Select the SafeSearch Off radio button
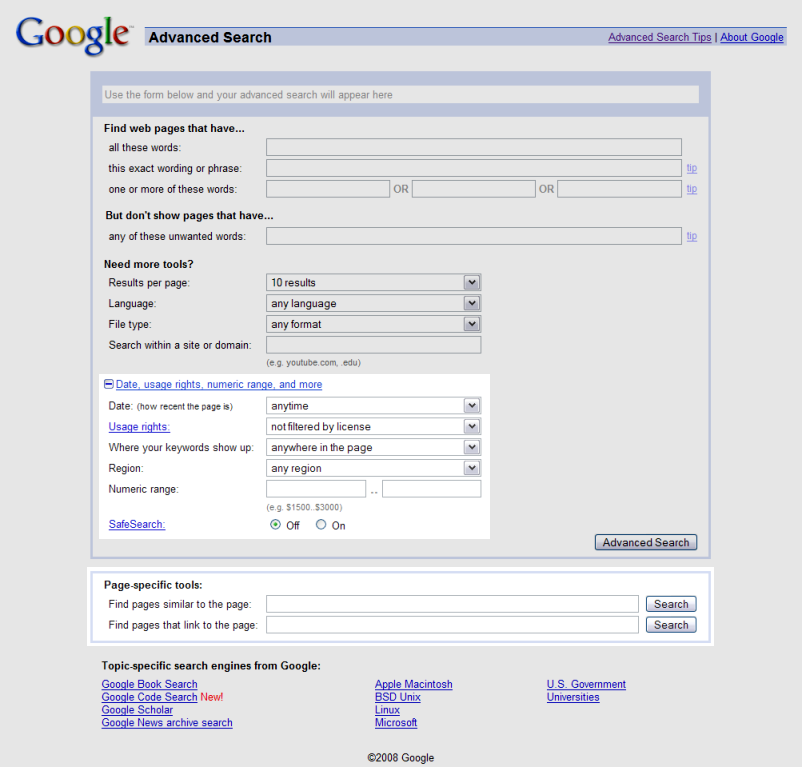Viewport: 802px width, 767px height. coord(275,525)
